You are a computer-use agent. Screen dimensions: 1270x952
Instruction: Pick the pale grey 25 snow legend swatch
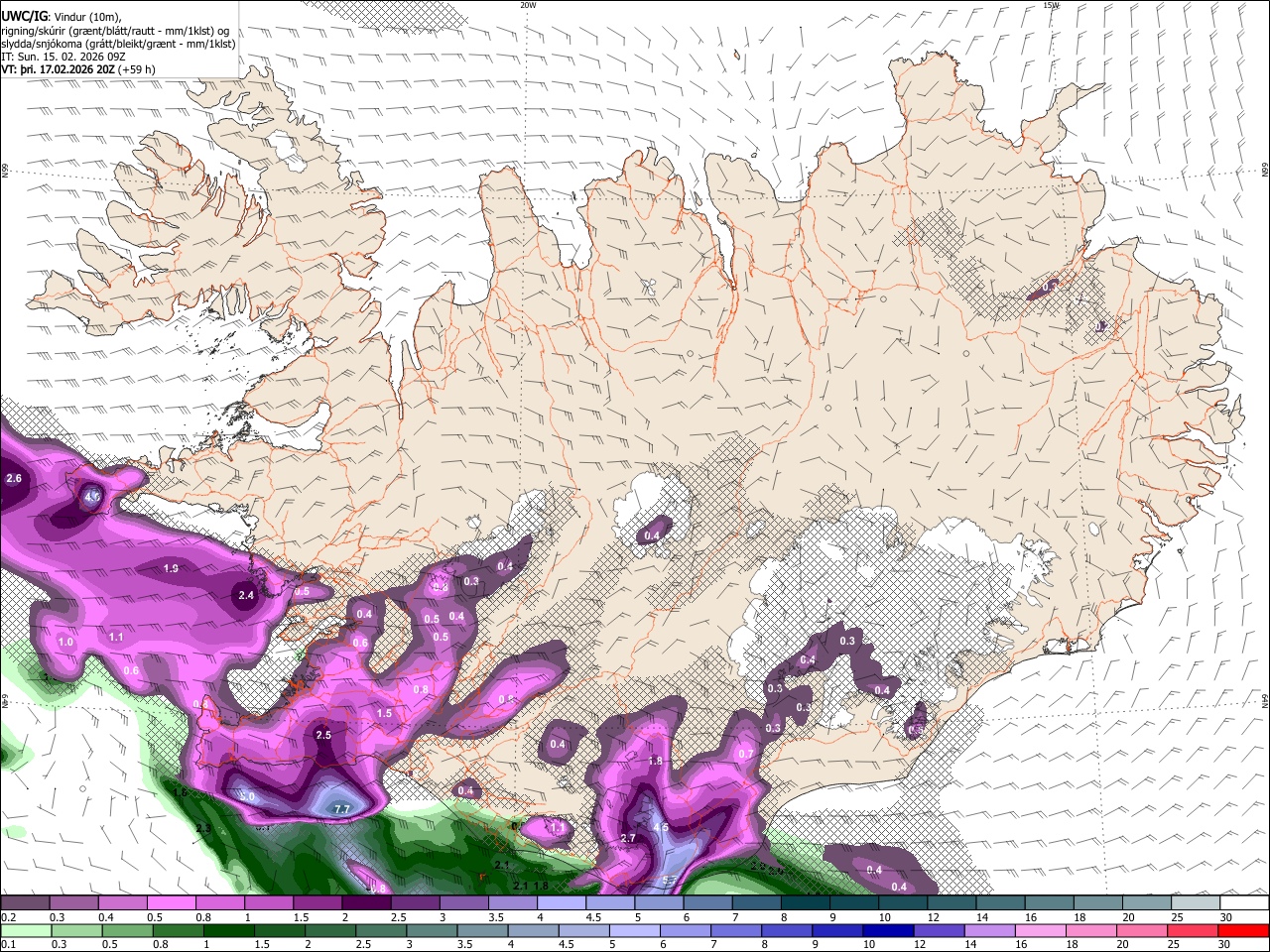coord(1196,903)
